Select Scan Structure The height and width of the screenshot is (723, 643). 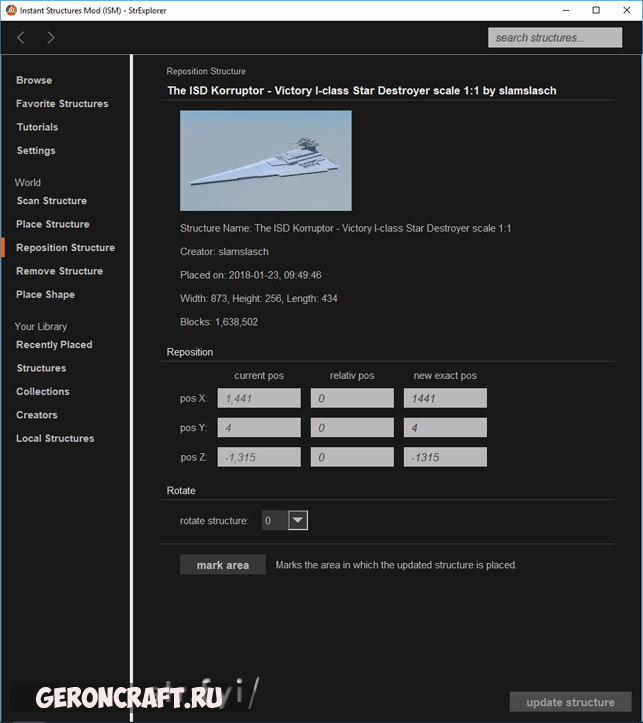[x=52, y=201]
